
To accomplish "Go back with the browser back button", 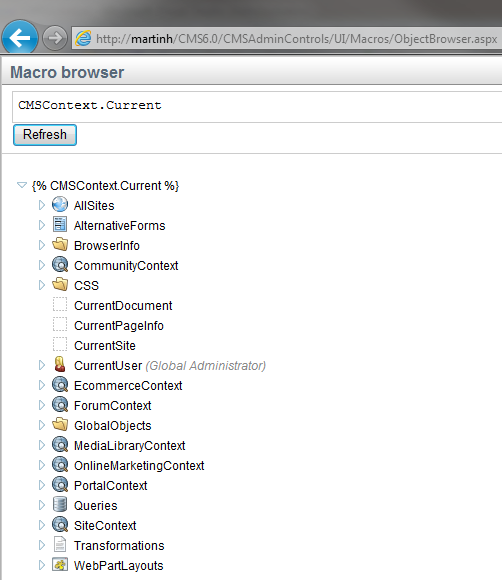I will (x=20, y=37).
